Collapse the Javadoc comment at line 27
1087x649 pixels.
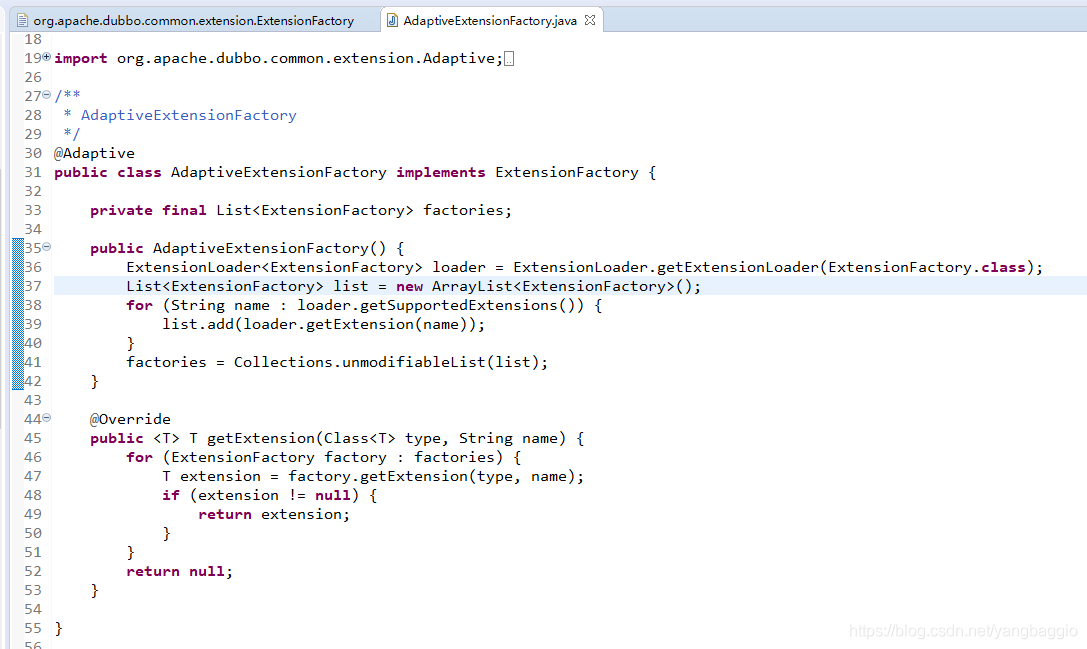pyautogui.click(x=46, y=94)
